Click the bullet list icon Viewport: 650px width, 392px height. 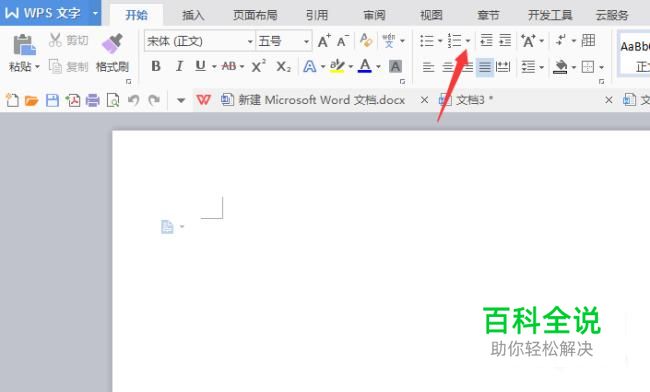click(427, 41)
